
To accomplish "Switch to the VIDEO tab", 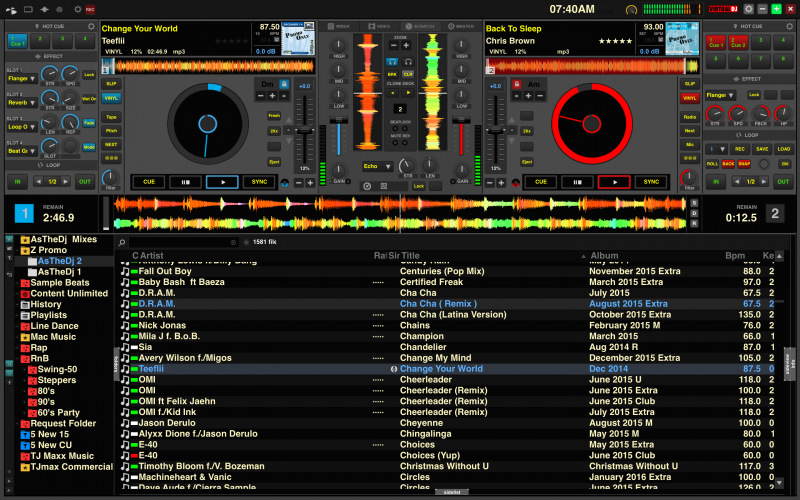I will click(379, 26).
